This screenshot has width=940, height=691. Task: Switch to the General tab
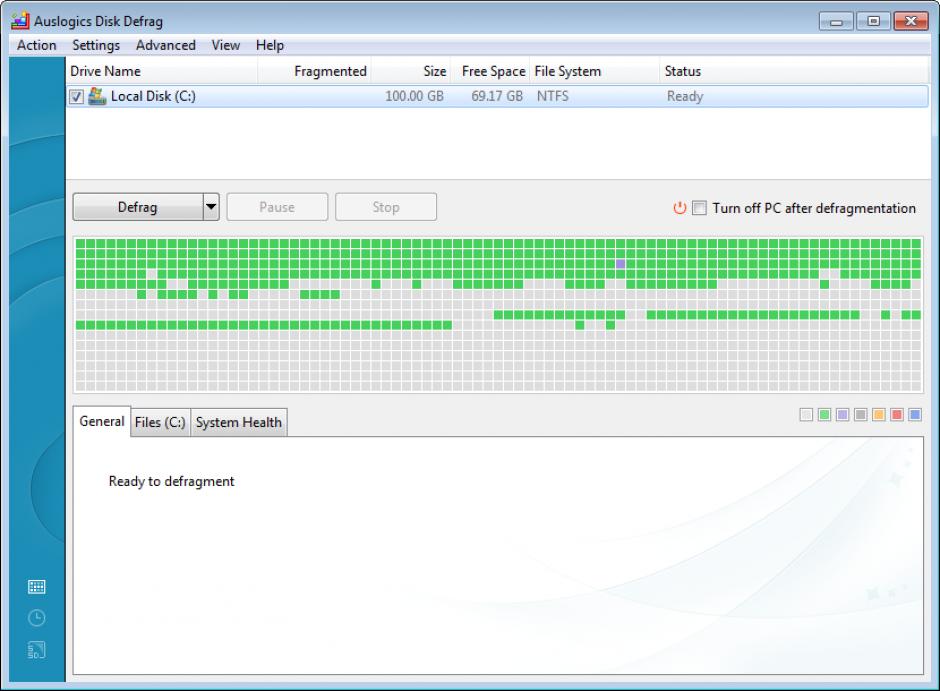point(101,421)
